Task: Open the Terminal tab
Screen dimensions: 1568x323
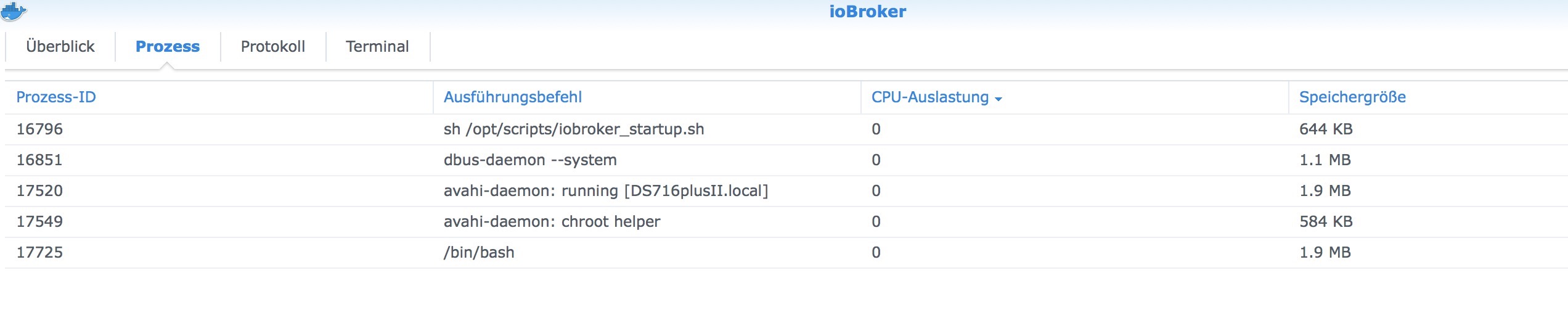Action: click(377, 47)
